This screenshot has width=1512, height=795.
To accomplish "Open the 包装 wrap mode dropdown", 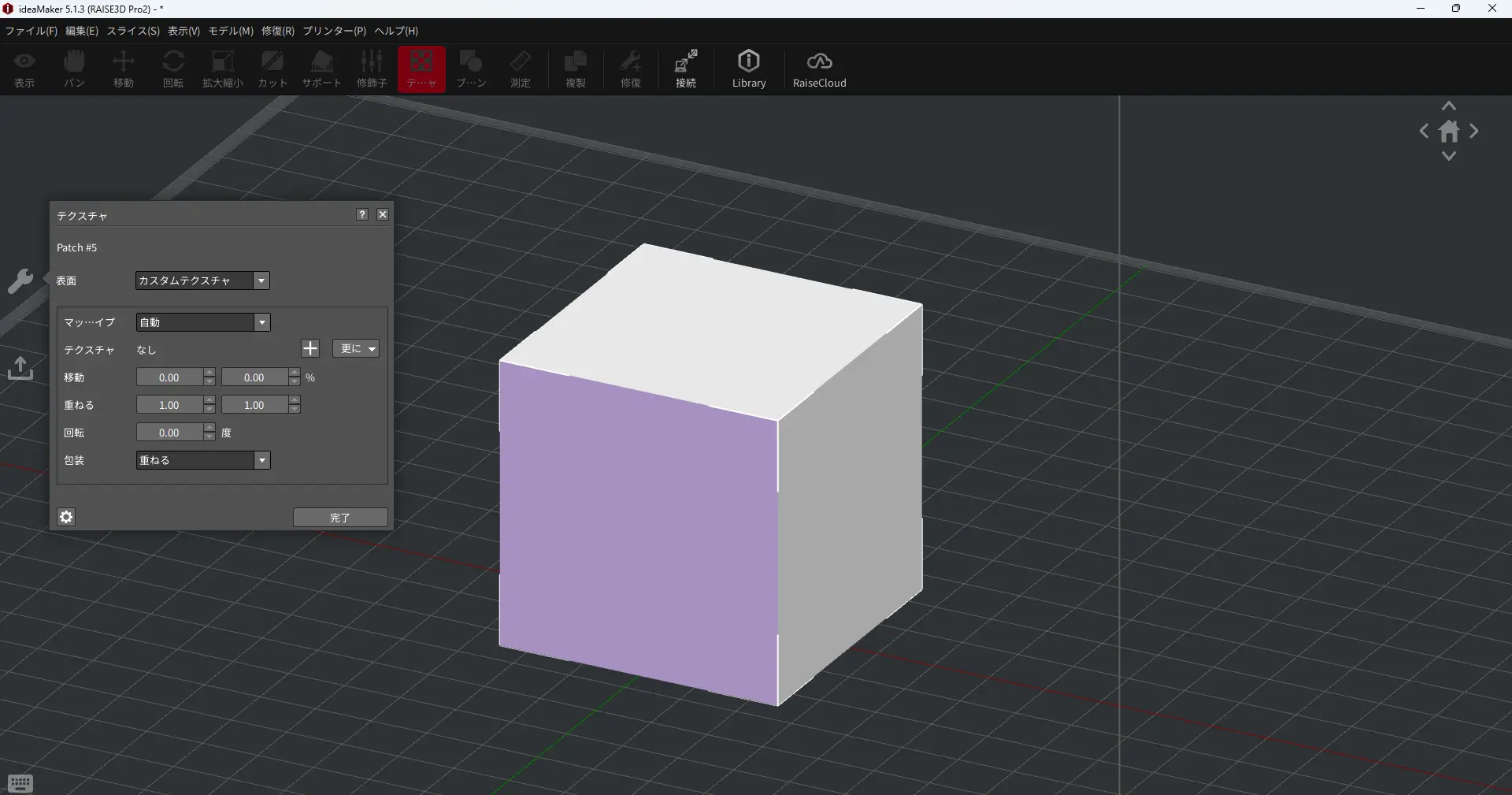I will pos(202,460).
